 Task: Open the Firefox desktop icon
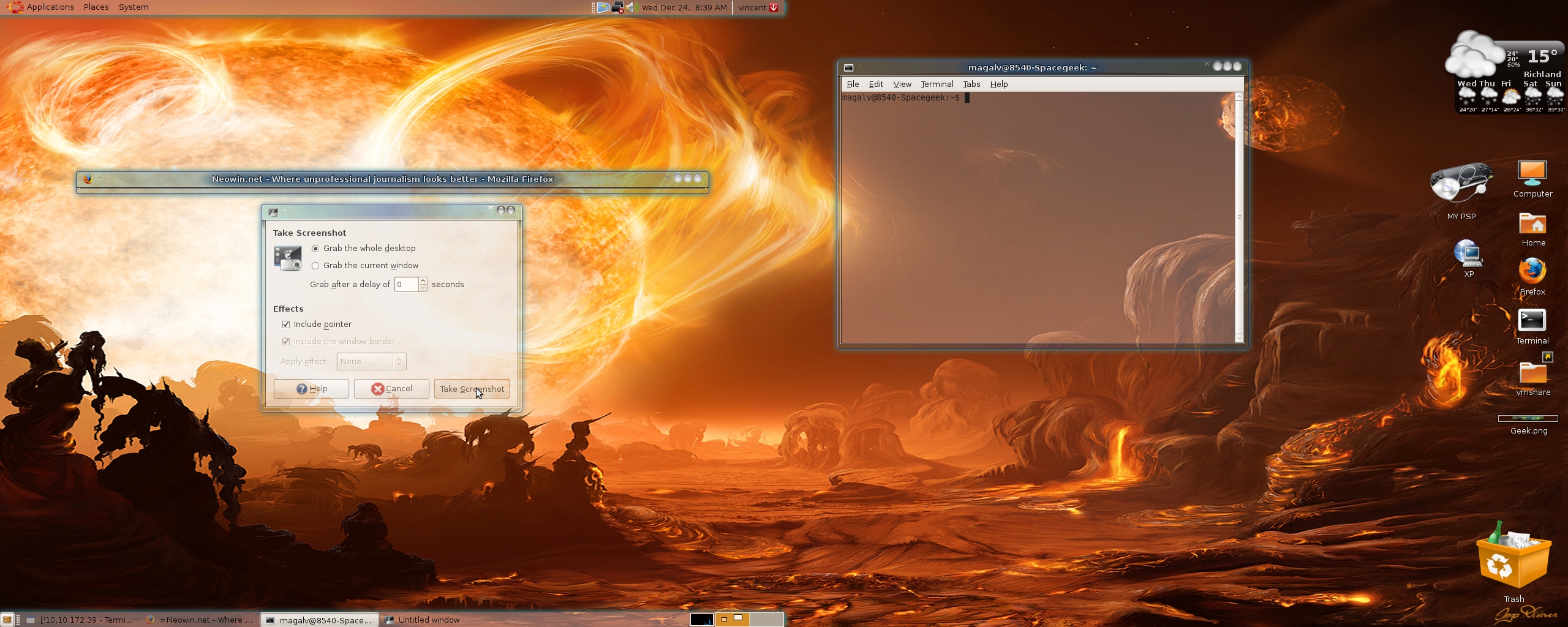[1532, 272]
